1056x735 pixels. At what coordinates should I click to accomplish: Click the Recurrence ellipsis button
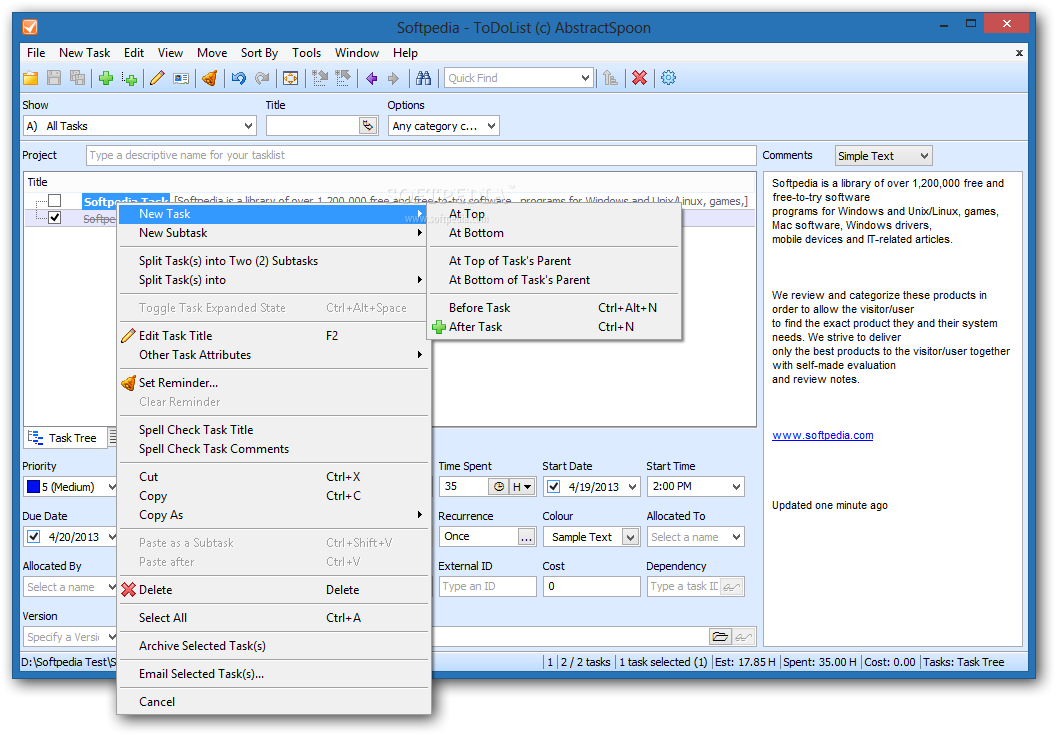[527, 537]
